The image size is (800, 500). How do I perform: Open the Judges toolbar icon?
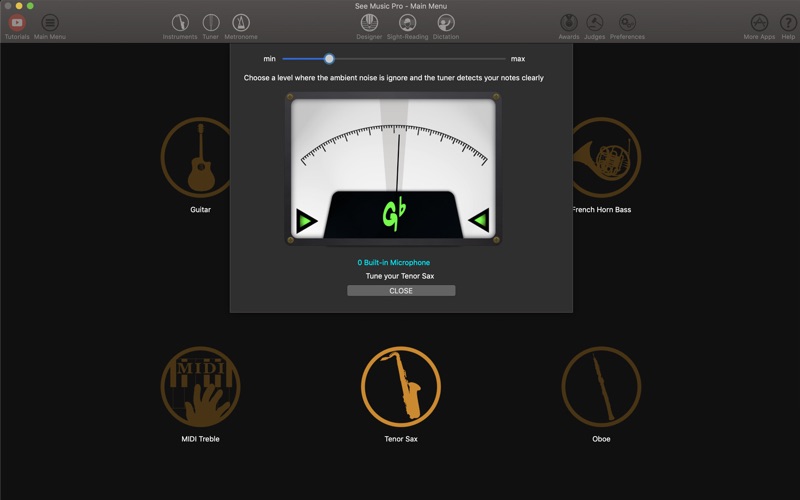click(594, 23)
